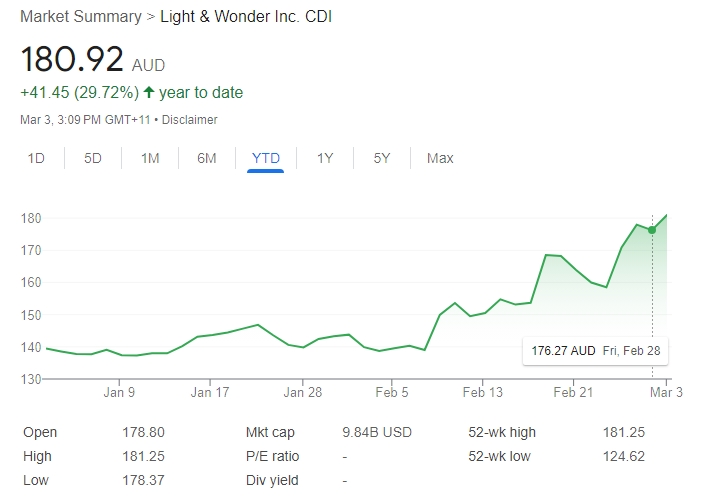This screenshot has width=717, height=504.
Task: Click the 52-wk high value 181.25
Action: [x=625, y=433]
